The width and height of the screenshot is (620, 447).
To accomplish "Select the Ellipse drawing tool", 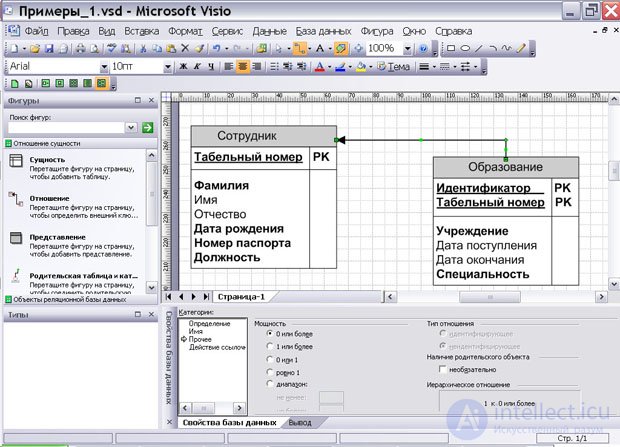I will pyautogui.click(x=465, y=48).
